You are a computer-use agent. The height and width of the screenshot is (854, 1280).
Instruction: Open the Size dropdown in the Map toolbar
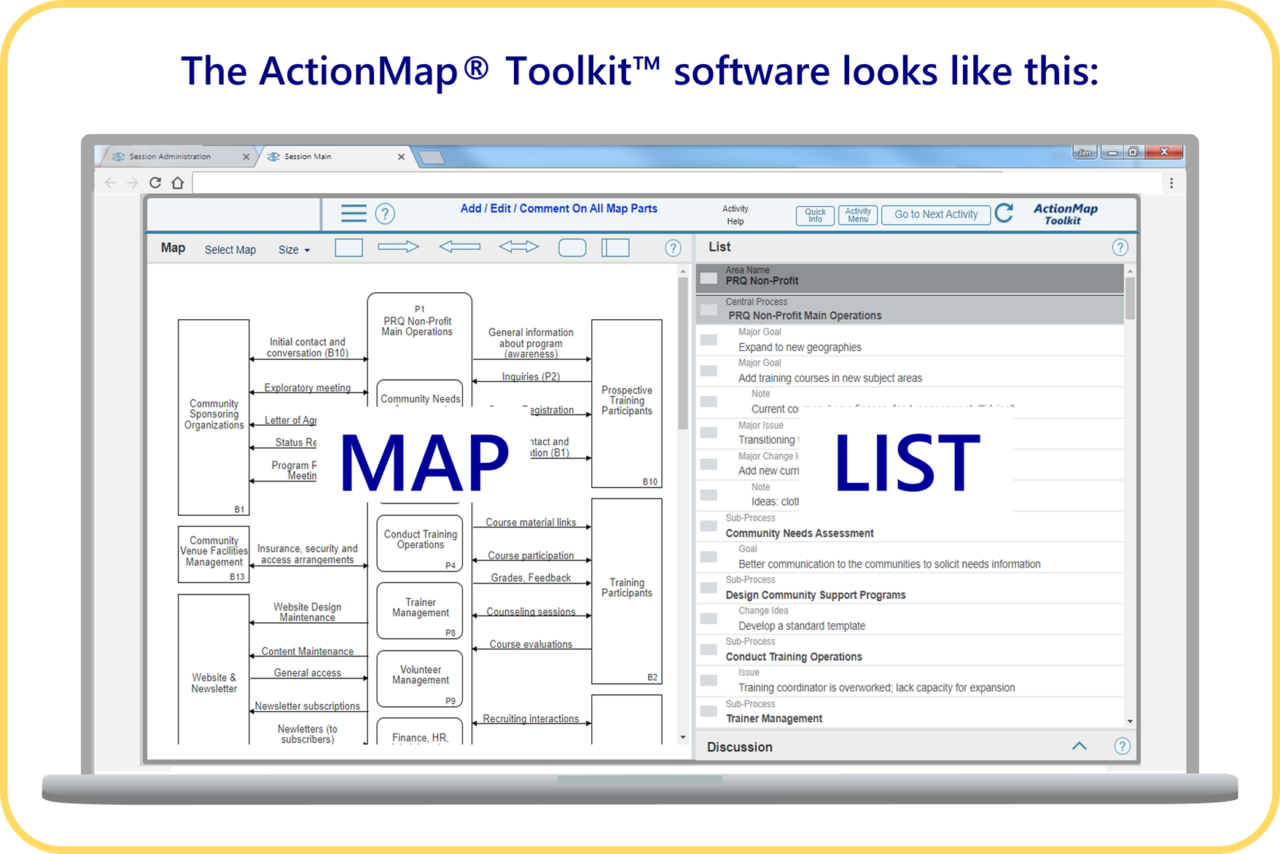pos(293,249)
